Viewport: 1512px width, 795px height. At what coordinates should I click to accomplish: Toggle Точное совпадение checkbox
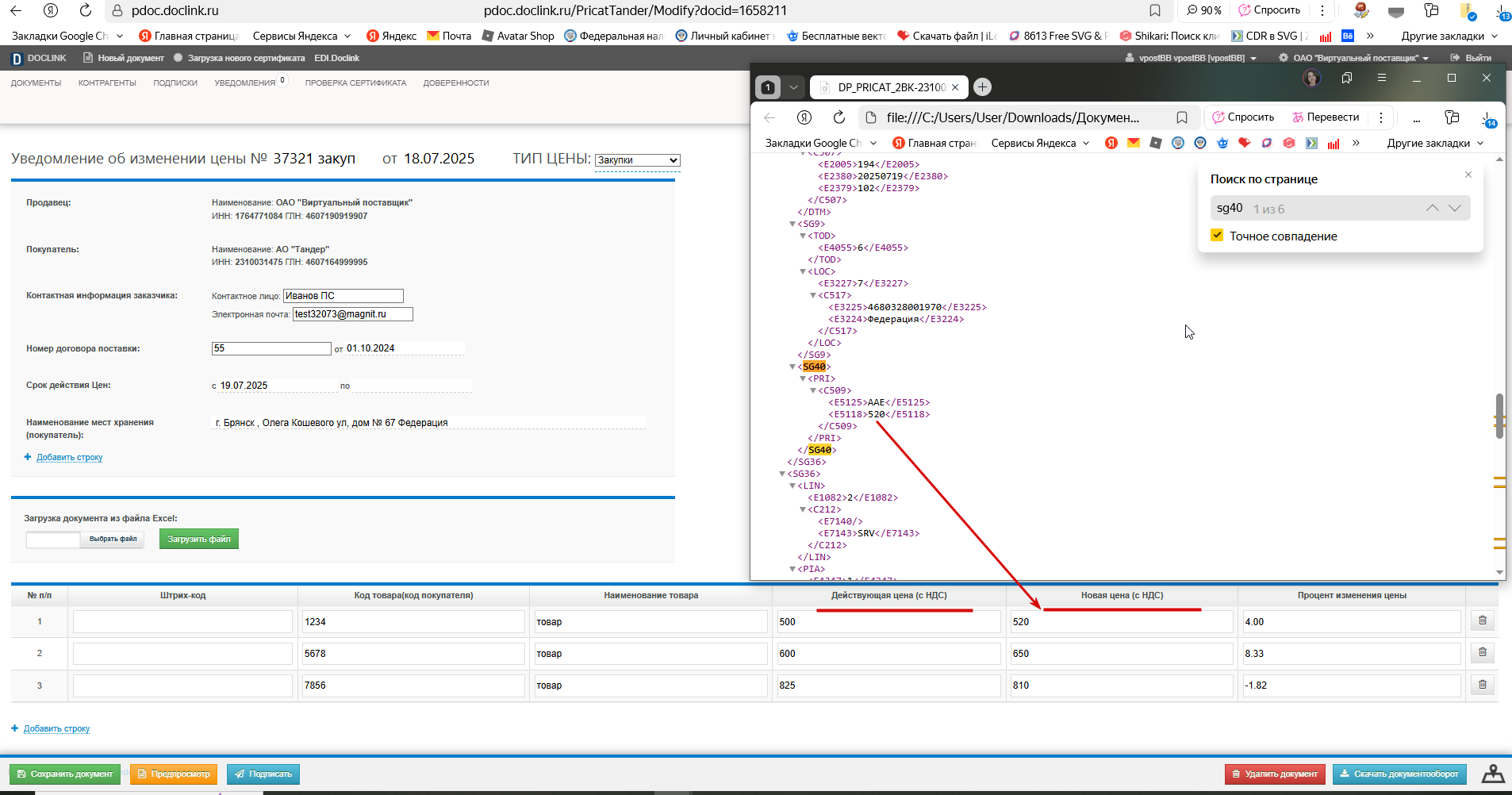point(1217,236)
